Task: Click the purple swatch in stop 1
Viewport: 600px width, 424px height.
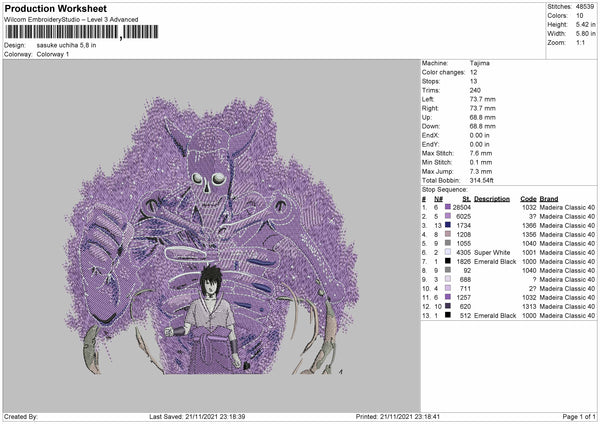Action: click(x=448, y=207)
